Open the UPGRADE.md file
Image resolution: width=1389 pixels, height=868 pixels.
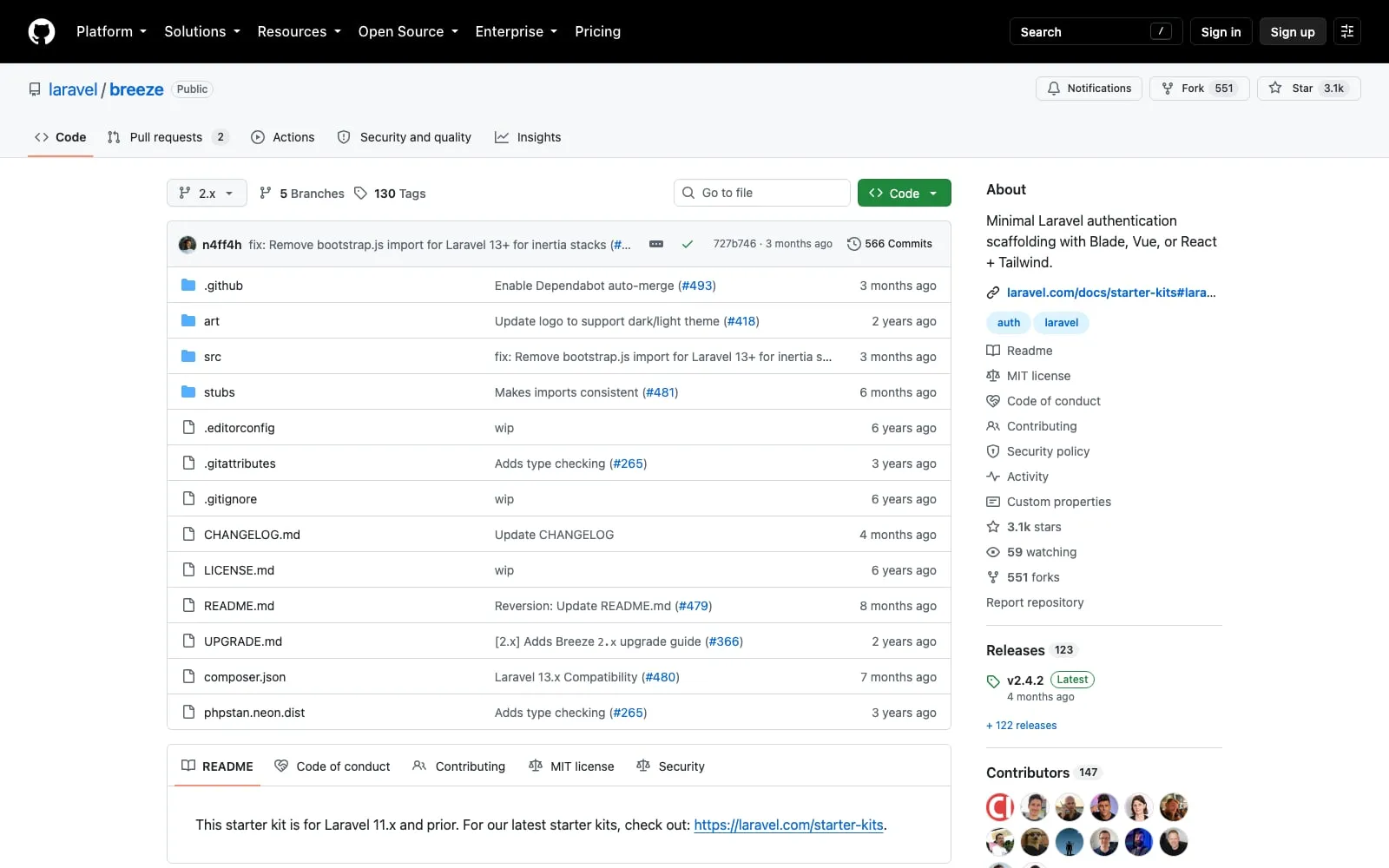(243, 641)
